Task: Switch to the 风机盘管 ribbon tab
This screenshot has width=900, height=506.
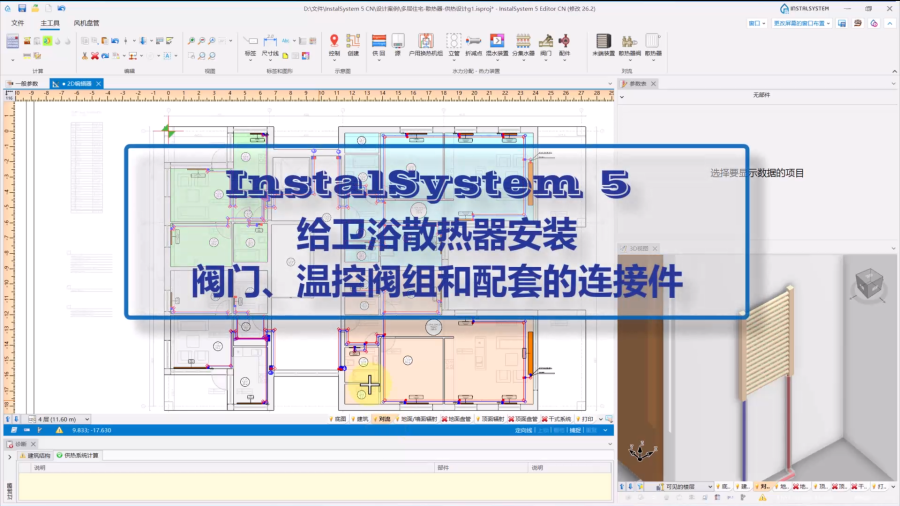Action: point(86,23)
